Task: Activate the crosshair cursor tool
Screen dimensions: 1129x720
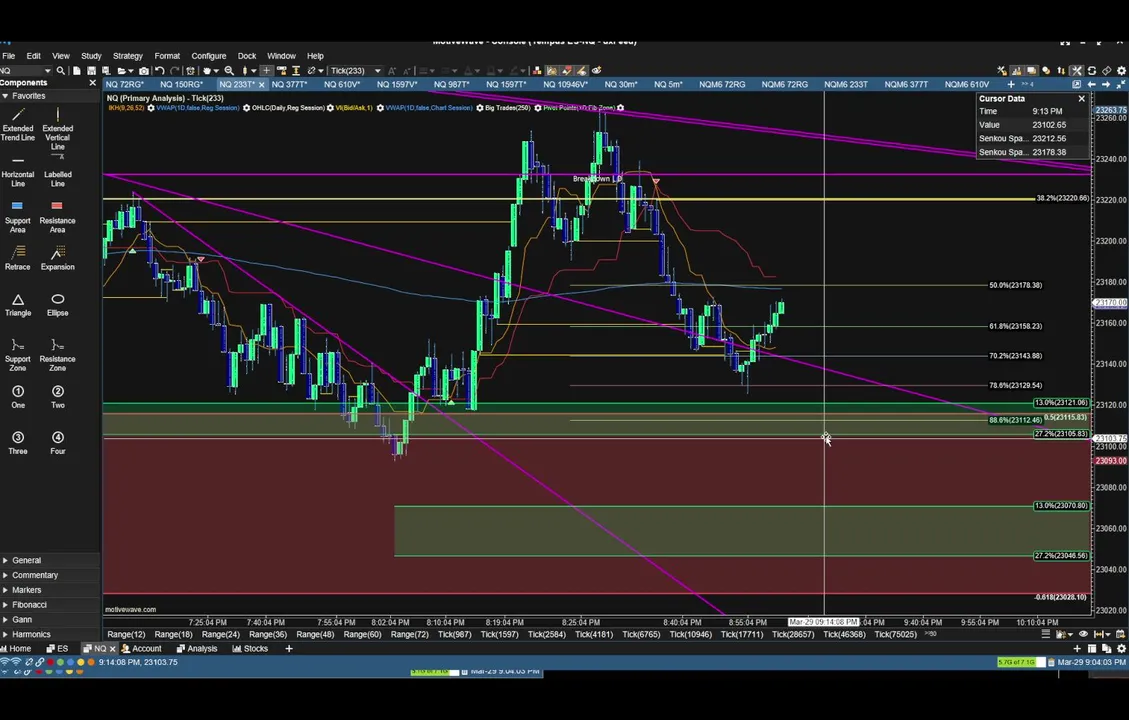Action: coord(266,71)
